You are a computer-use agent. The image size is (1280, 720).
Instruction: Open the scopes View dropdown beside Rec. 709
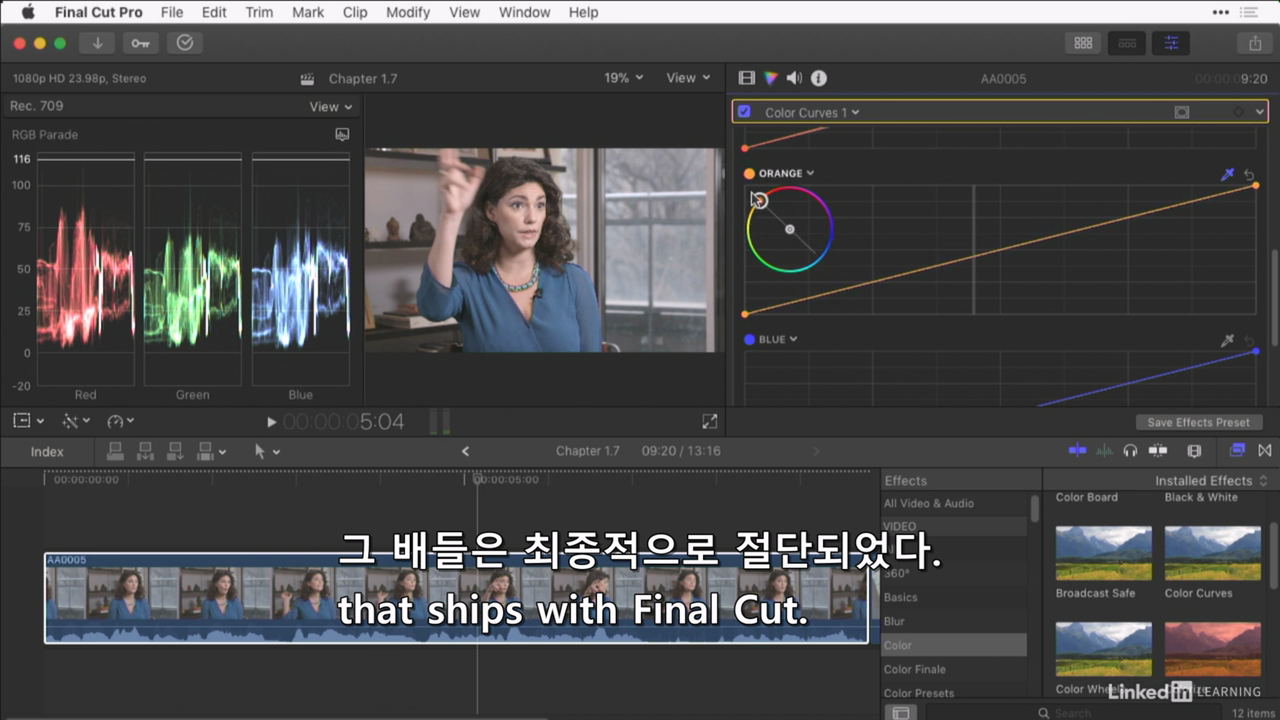[331, 106]
